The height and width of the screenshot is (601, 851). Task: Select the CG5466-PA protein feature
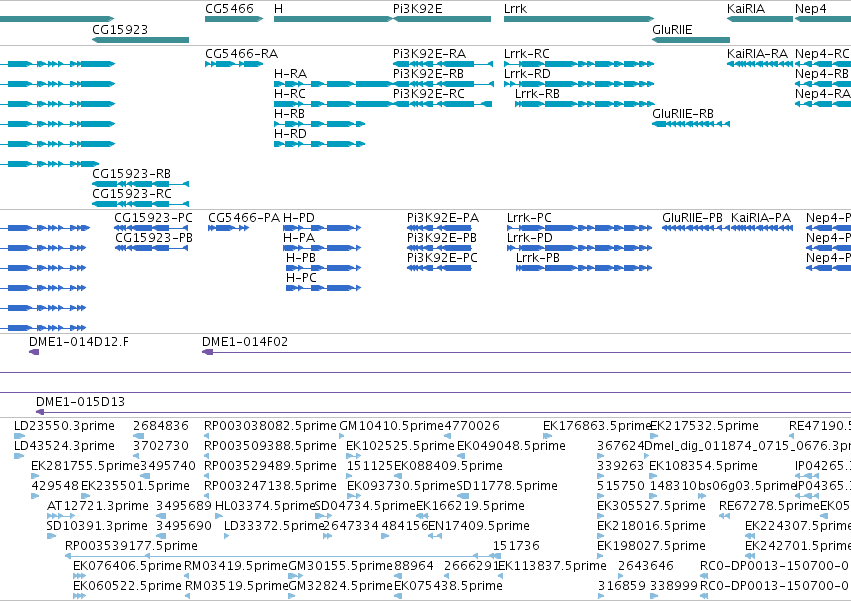(x=228, y=228)
